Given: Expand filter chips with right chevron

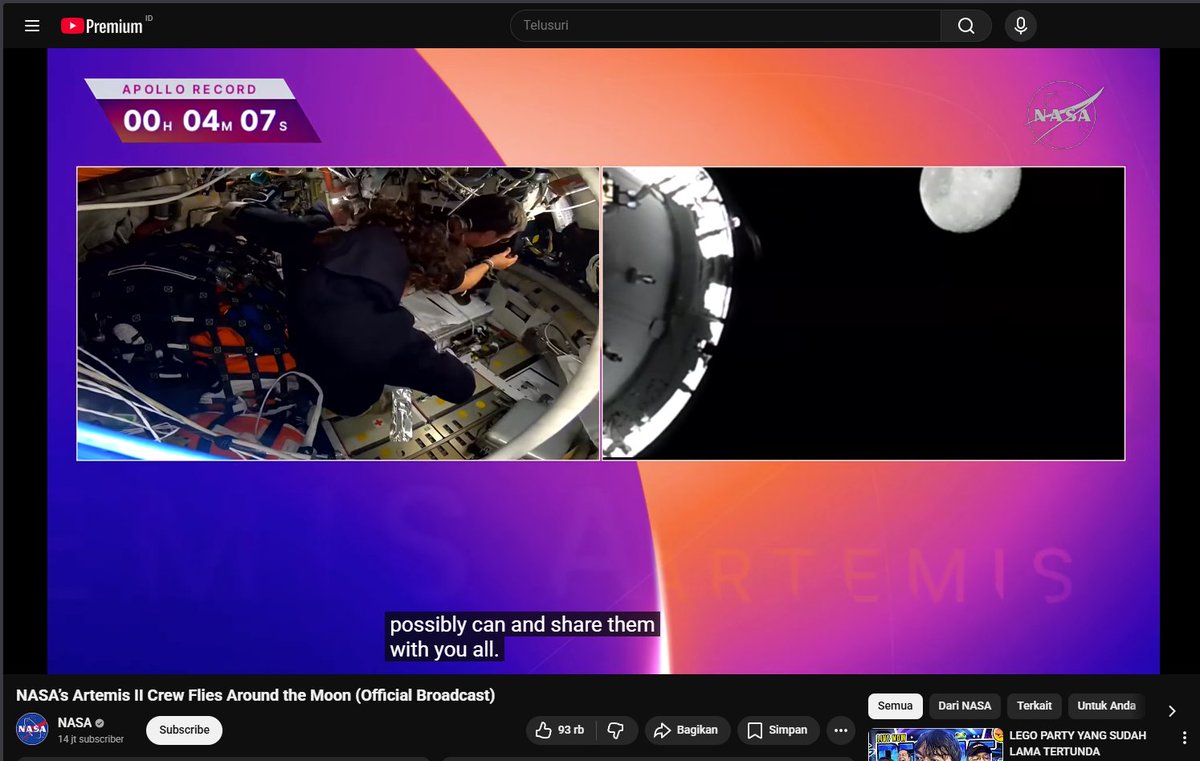Looking at the screenshot, I should (1172, 711).
